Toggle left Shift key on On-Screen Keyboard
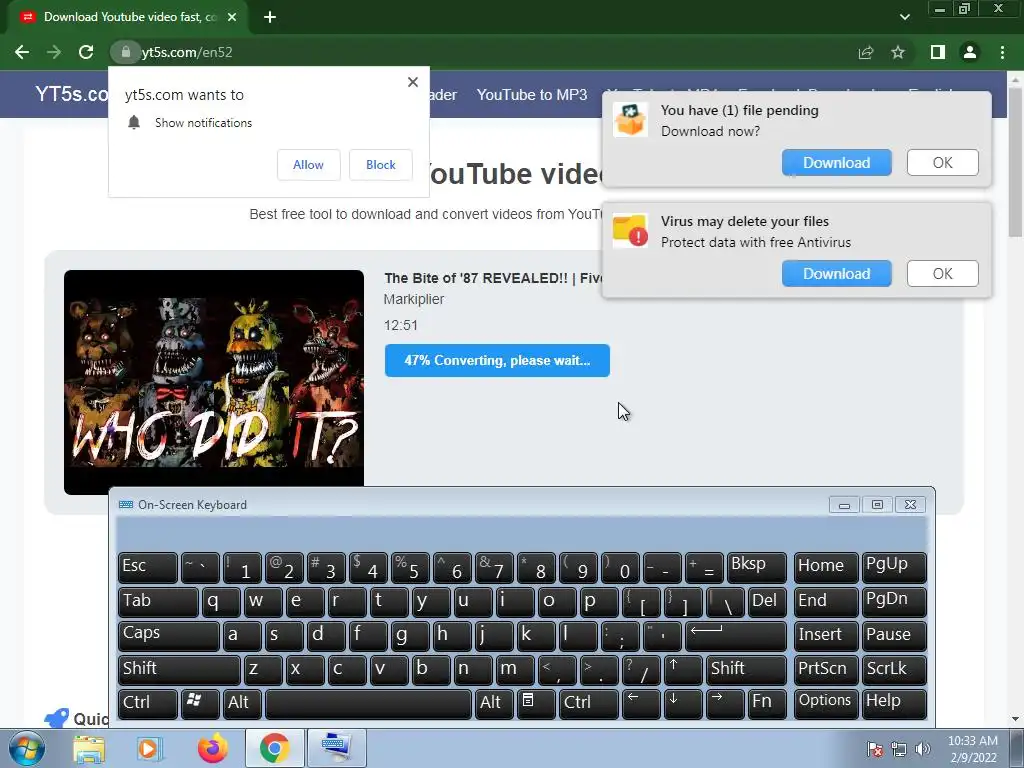1024x768 pixels. coord(179,669)
